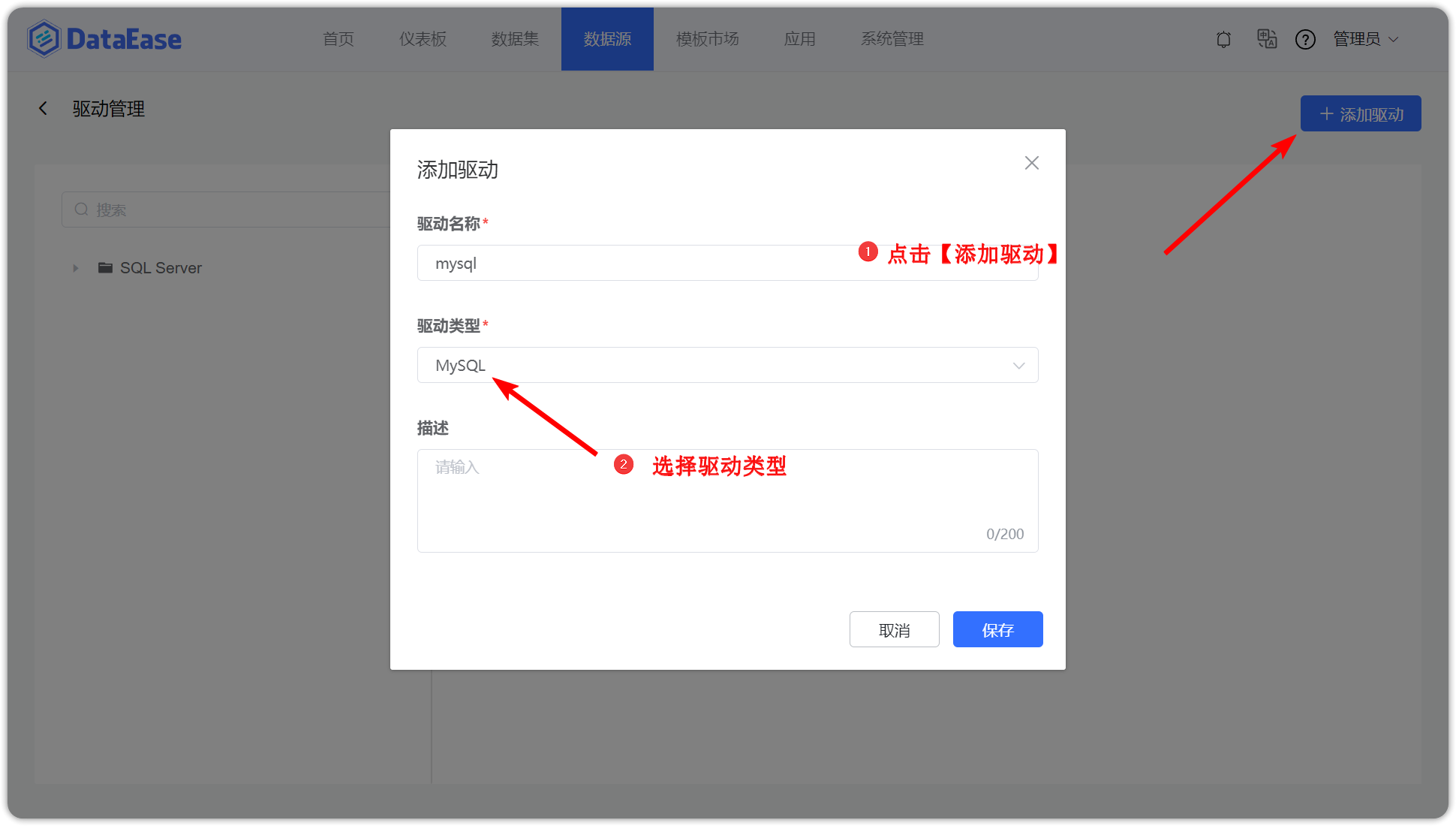
Task: Open the notification bell icon
Action: [1223, 39]
